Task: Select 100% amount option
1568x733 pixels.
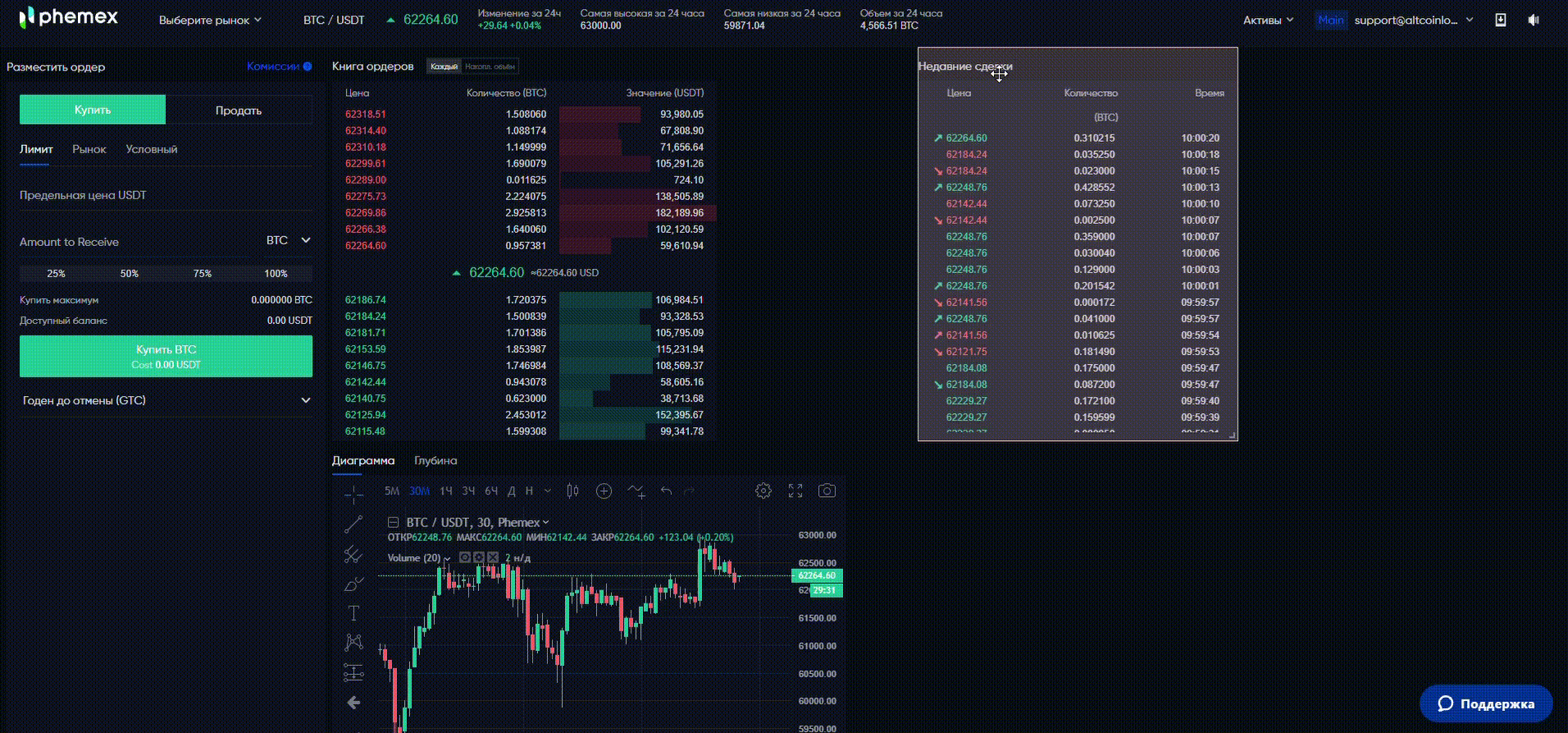Action: tap(276, 274)
